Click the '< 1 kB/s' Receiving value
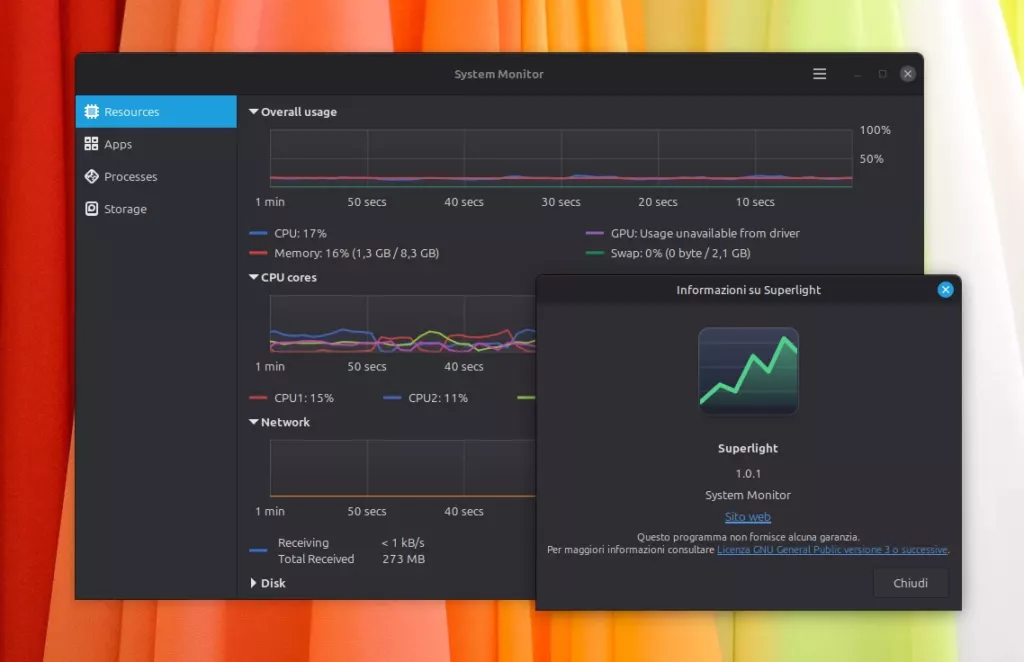Screen dimensions: 1024x662 pos(403,543)
